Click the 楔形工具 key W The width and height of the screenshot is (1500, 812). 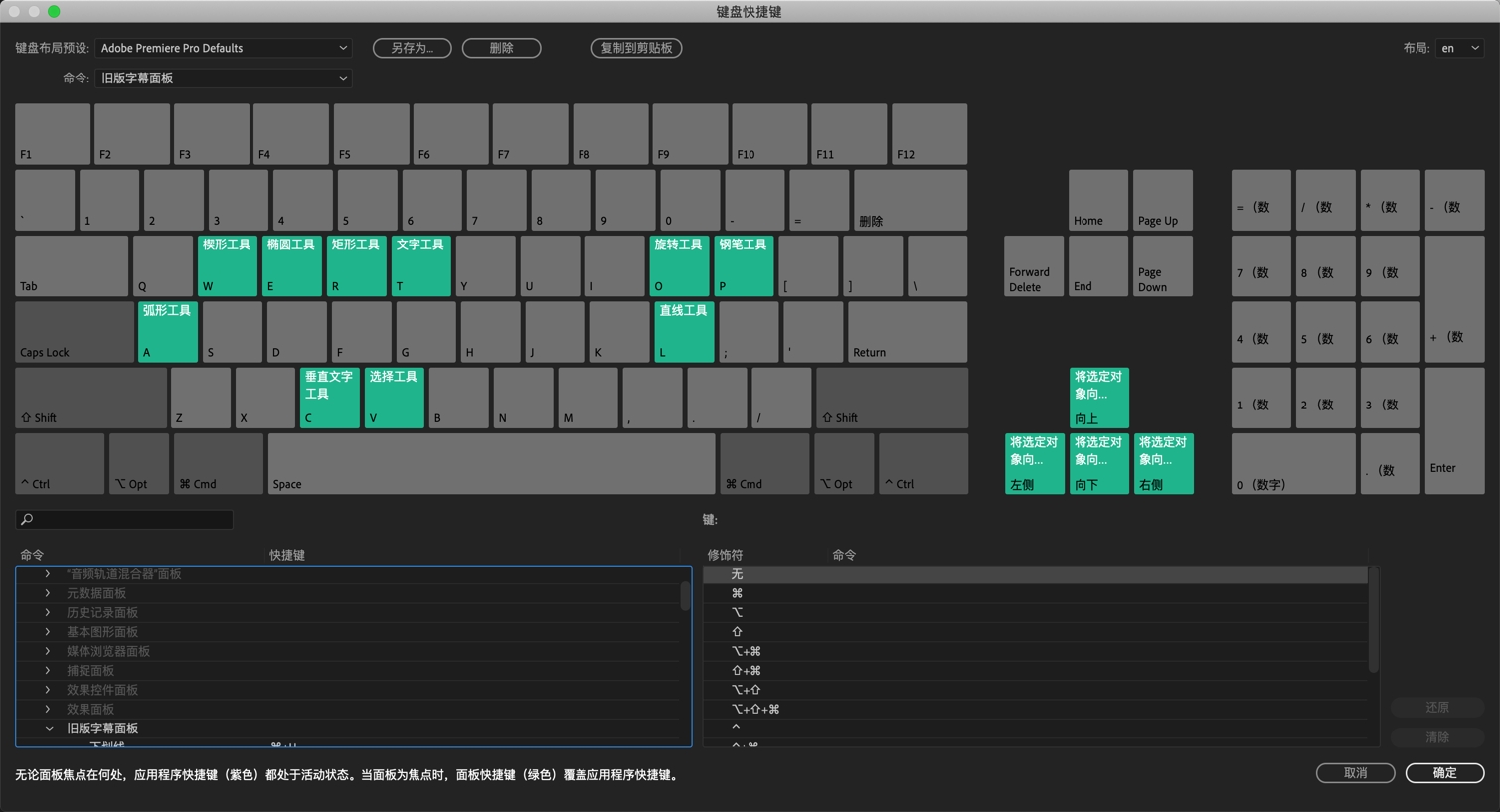227,265
